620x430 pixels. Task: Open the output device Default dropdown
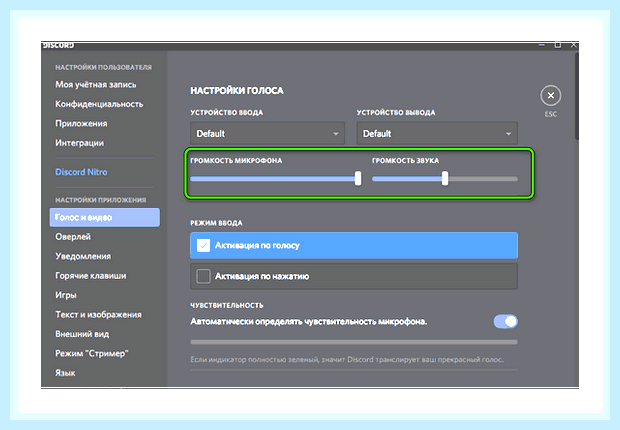[x=437, y=133]
